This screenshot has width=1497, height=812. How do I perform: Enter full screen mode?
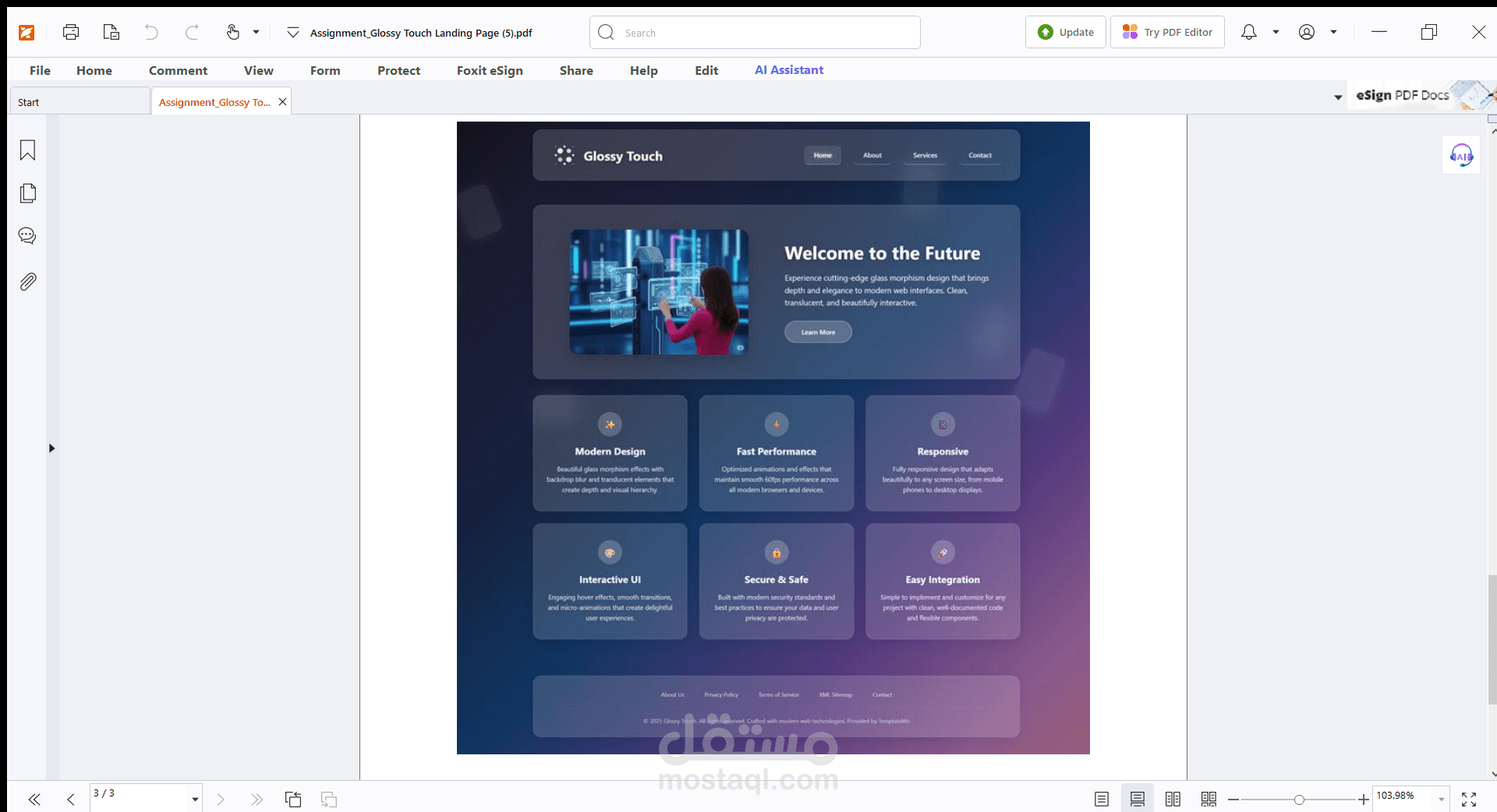pos(1469,799)
